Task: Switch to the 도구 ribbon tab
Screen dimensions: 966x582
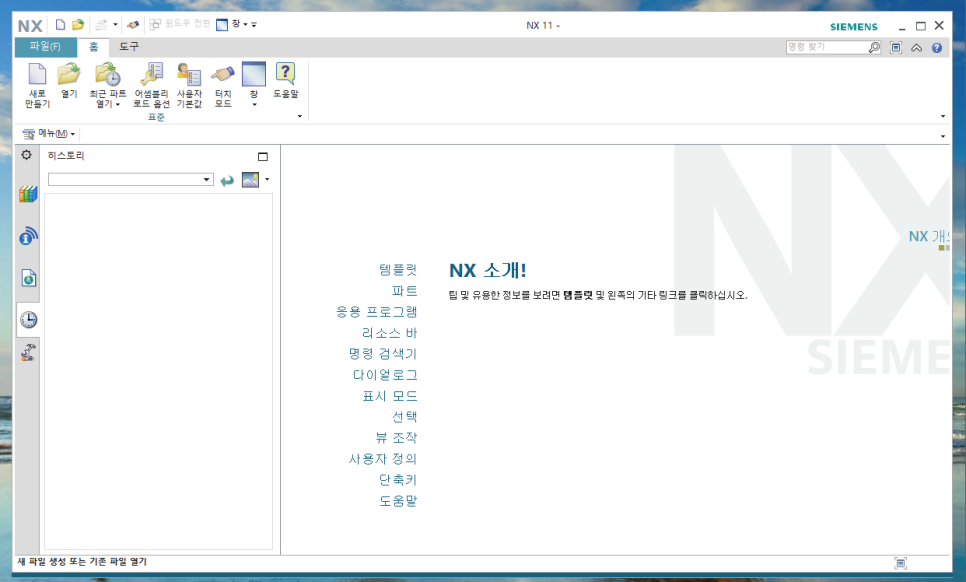Action: (x=129, y=47)
